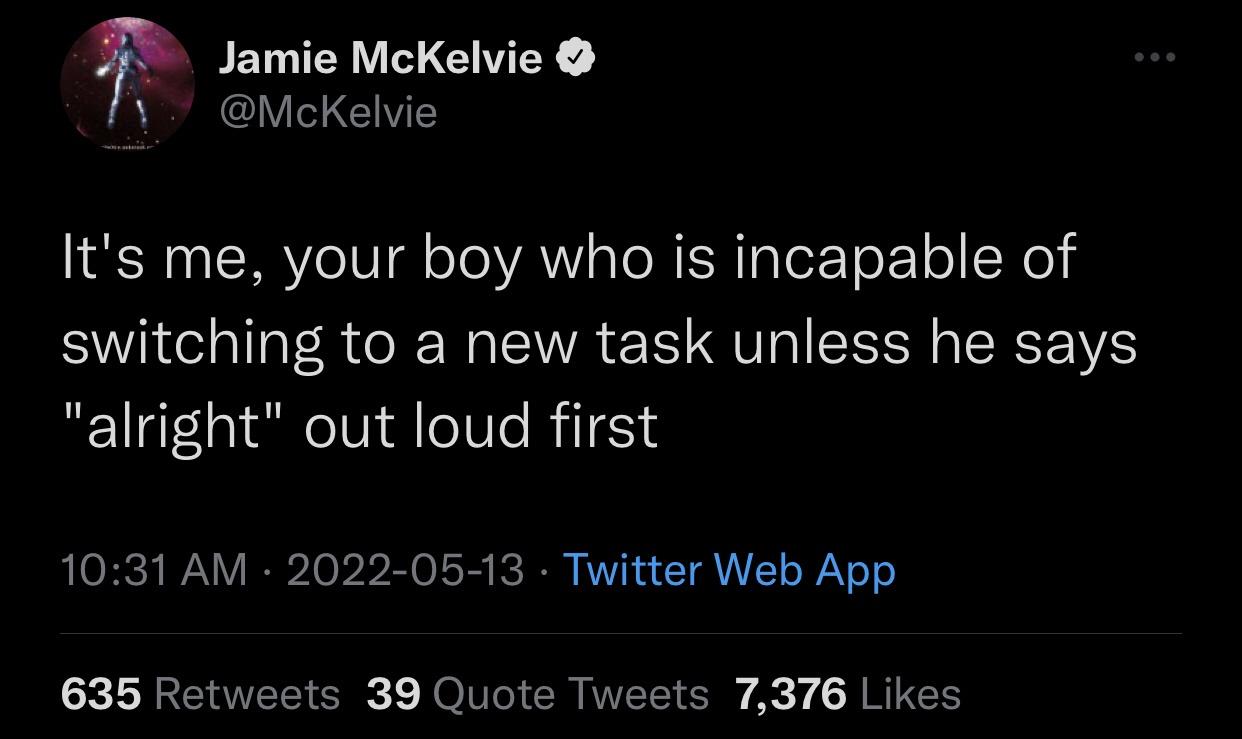The width and height of the screenshot is (1242, 739).
Task: Click the Jamie McKelvie display name
Action: click(x=381, y=61)
